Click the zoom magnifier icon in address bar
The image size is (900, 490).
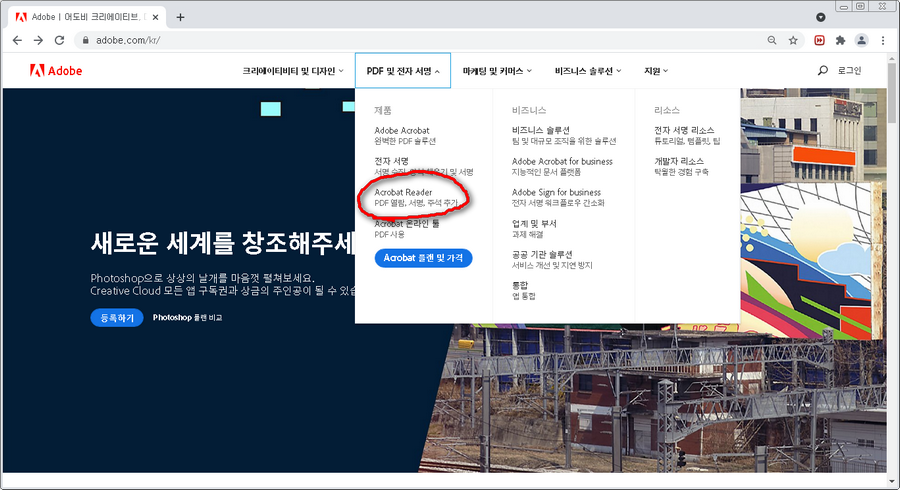pyautogui.click(x=772, y=40)
